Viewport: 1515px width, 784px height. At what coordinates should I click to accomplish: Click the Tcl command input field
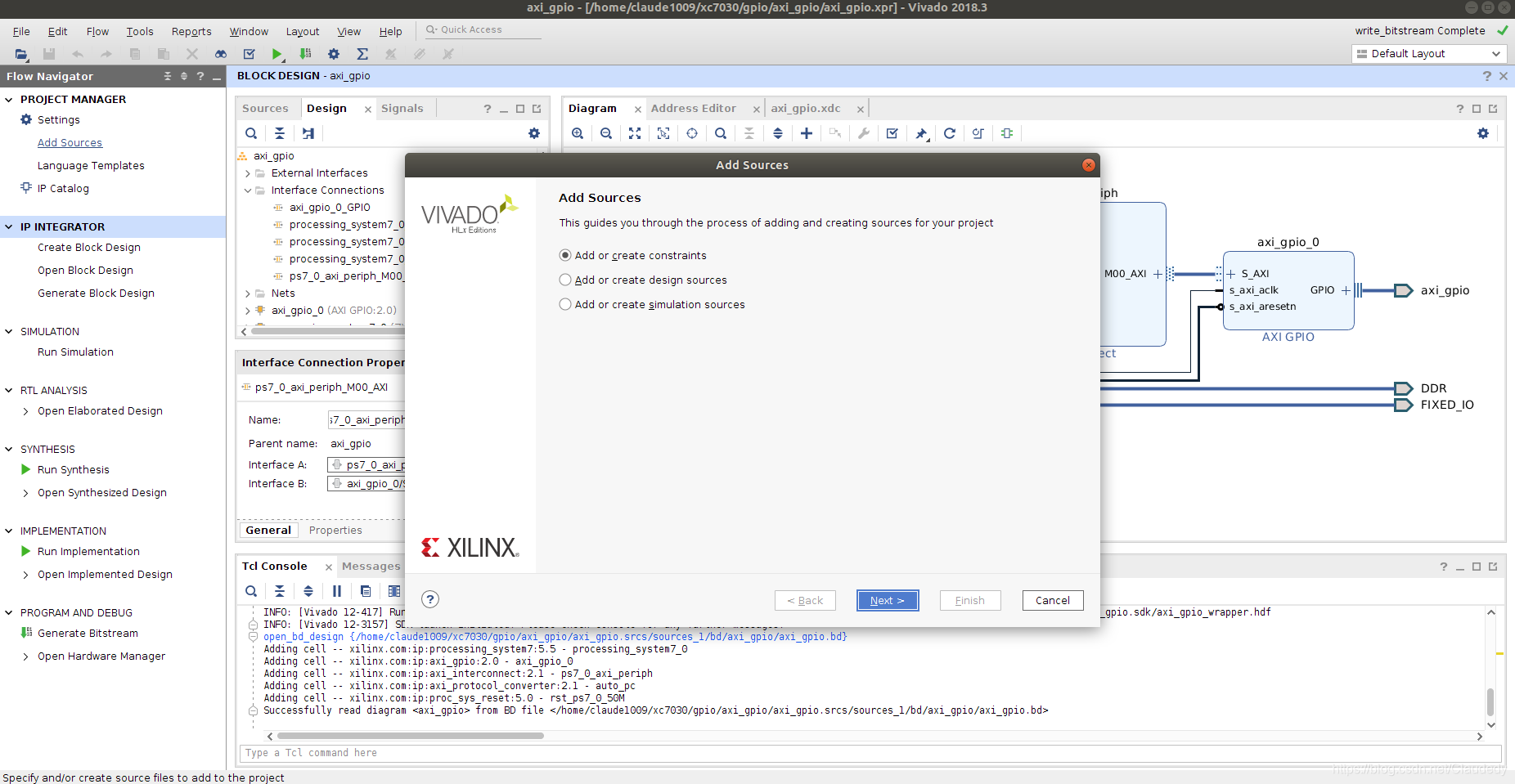click(870, 753)
